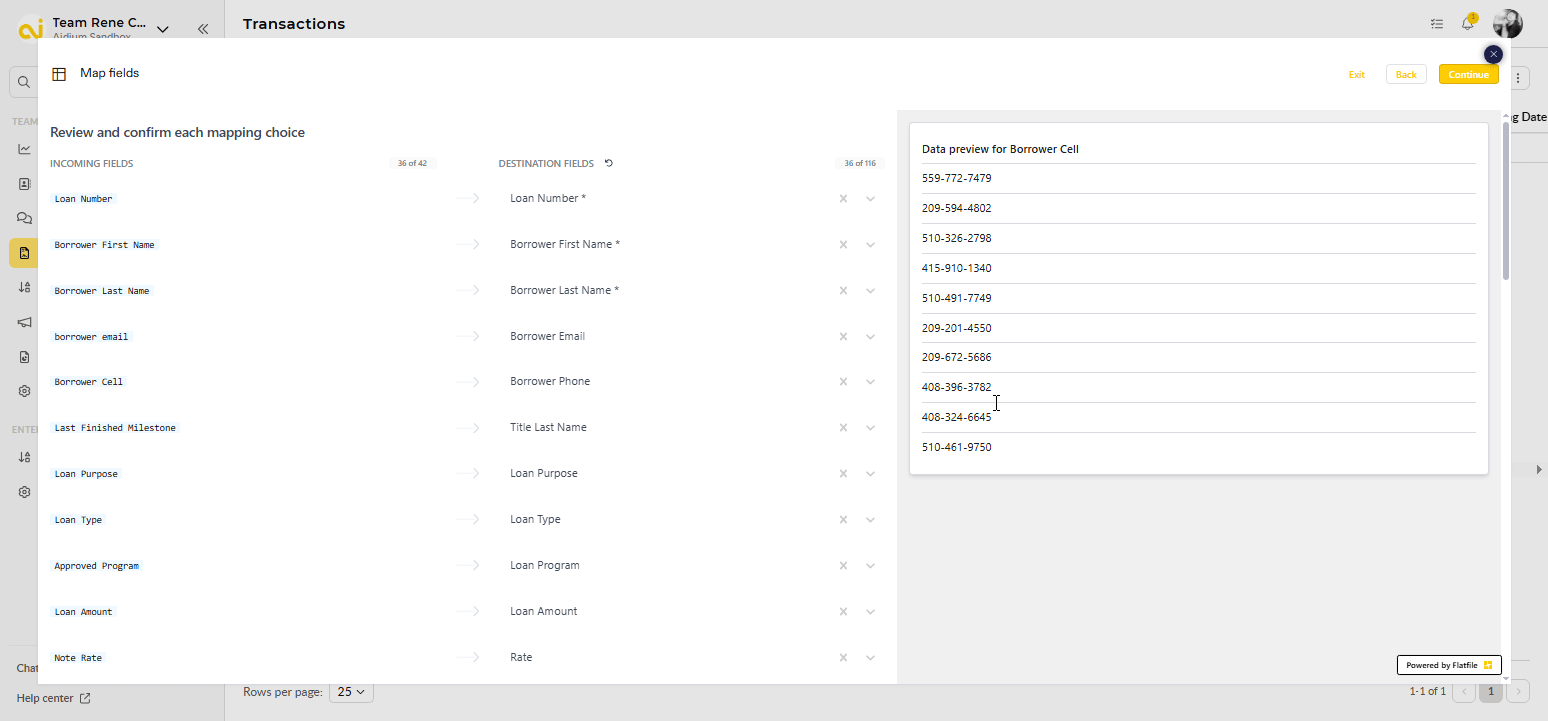Open the Rows per page dropdown
1548x721 pixels.
tap(352, 691)
